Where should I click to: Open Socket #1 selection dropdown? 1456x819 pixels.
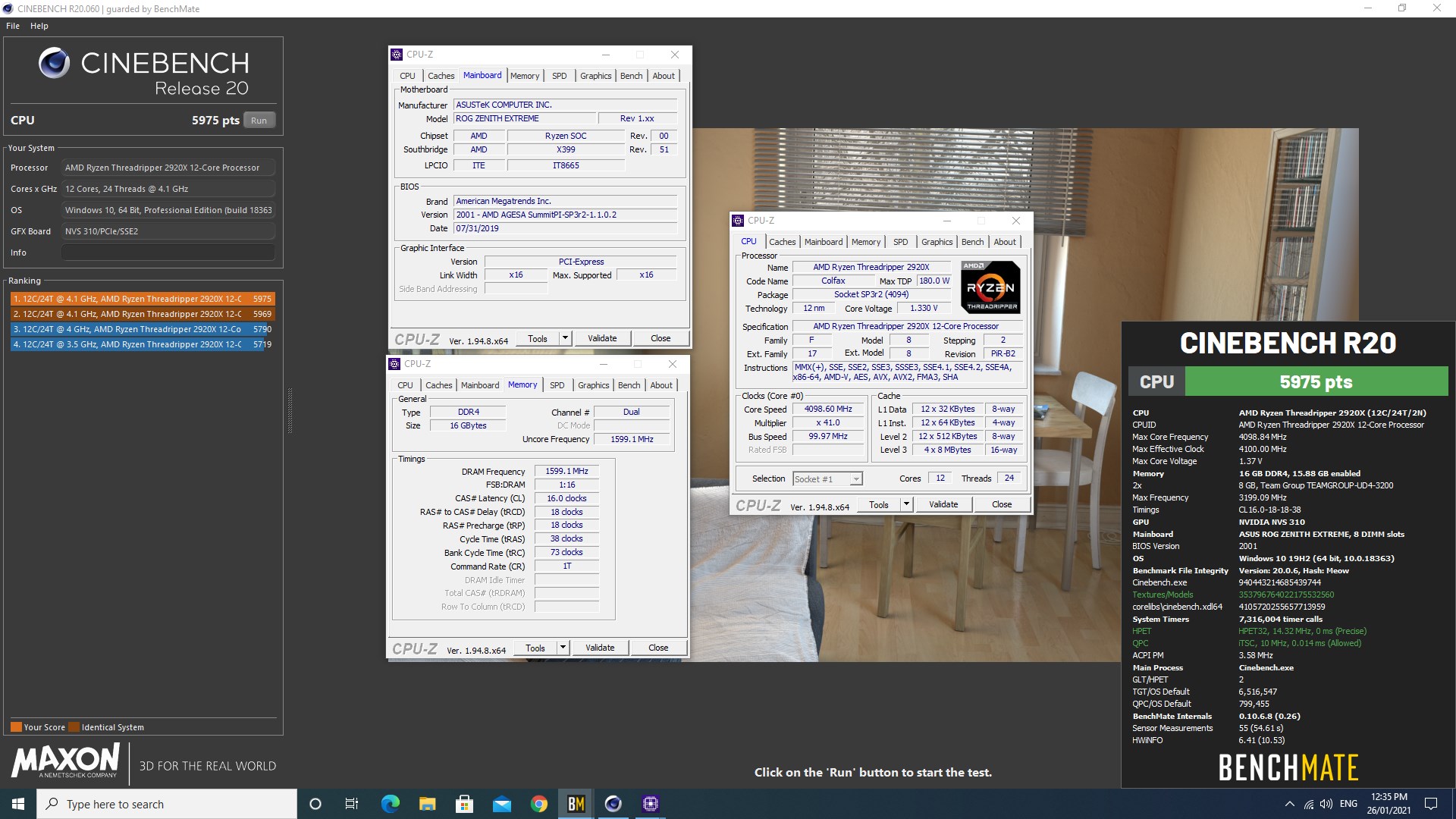(x=827, y=479)
